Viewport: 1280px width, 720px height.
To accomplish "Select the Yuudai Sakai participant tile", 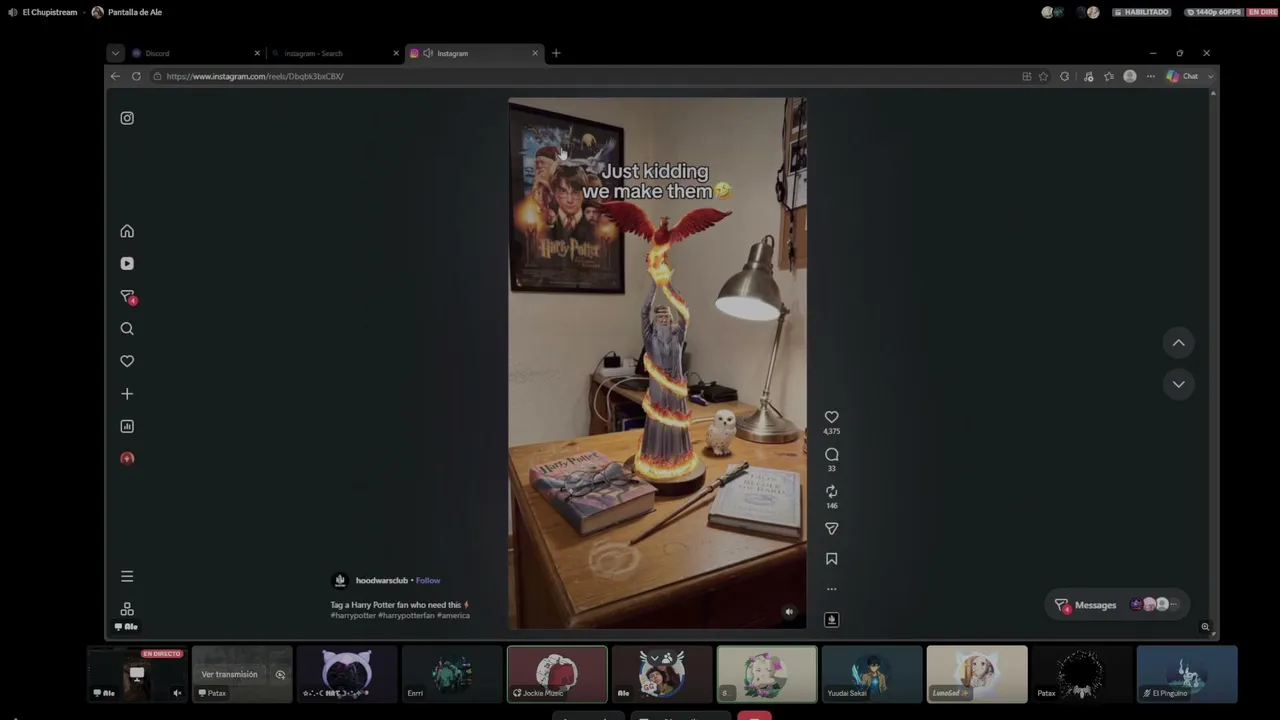I will pyautogui.click(x=872, y=674).
